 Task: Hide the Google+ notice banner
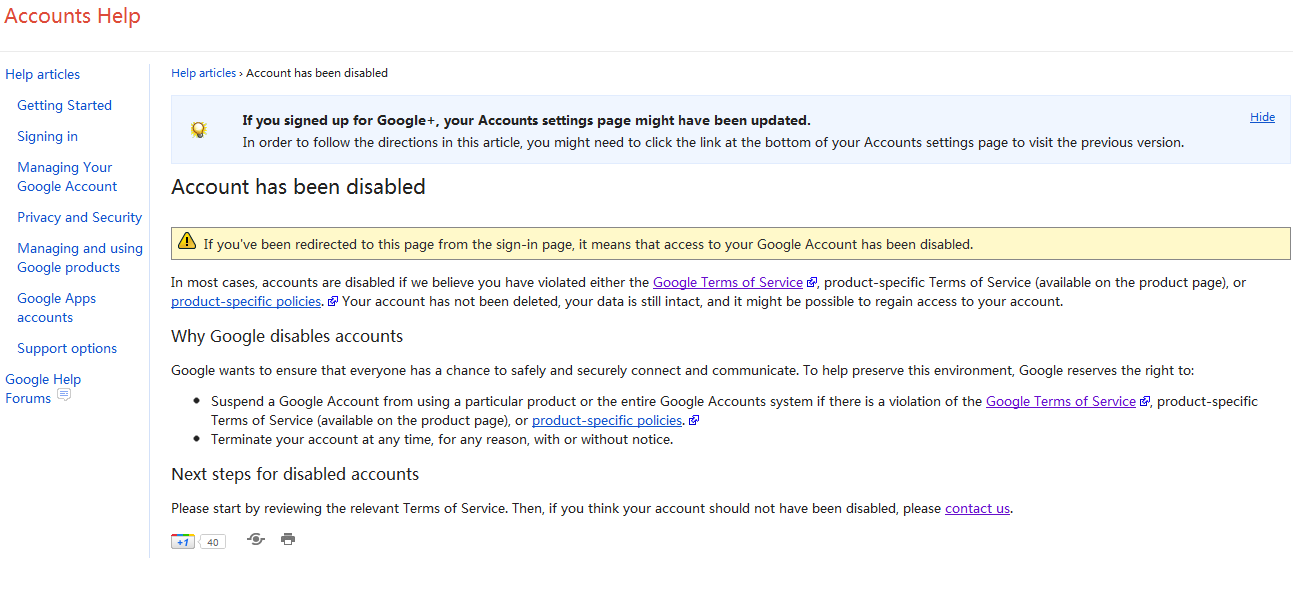click(1262, 117)
